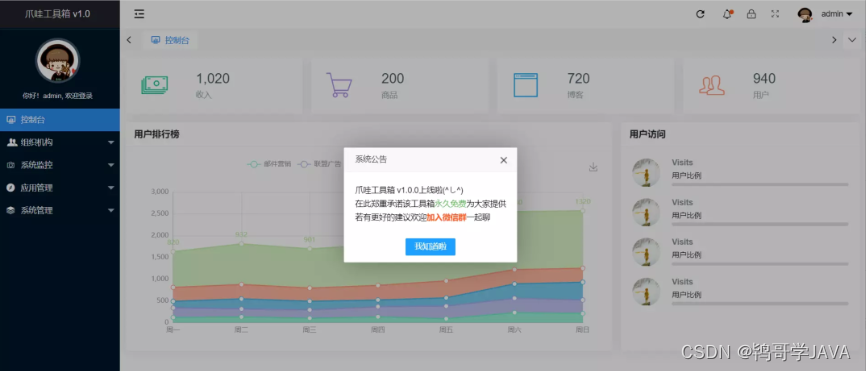Expand the 系统管理 sidebar menu
This screenshot has width=866, height=371.
pos(60,210)
